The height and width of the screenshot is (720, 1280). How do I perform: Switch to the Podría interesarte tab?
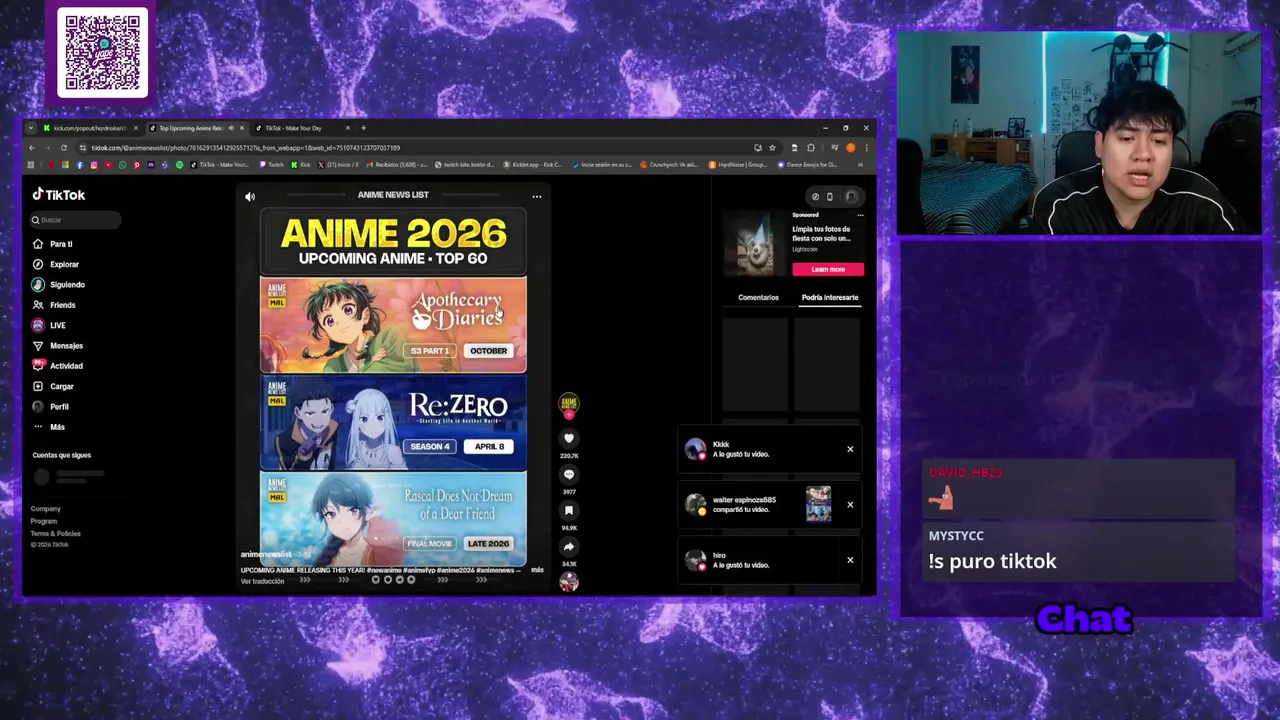pyautogui.click(x=830, y=297)
